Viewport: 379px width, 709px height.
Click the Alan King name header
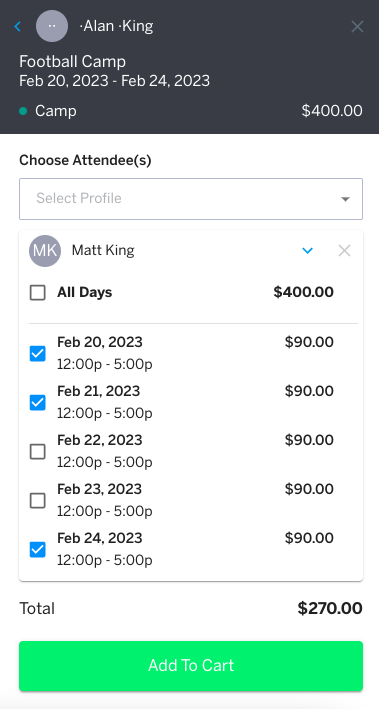pos(116,26)
